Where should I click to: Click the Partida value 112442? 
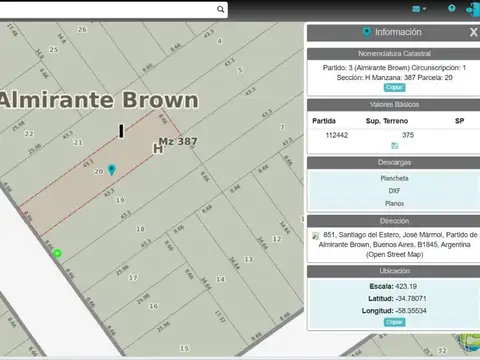click(337, 135)
